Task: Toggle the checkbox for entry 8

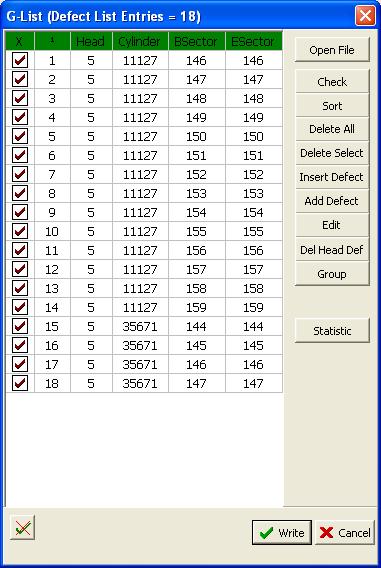Action: [x=20, y=193]
